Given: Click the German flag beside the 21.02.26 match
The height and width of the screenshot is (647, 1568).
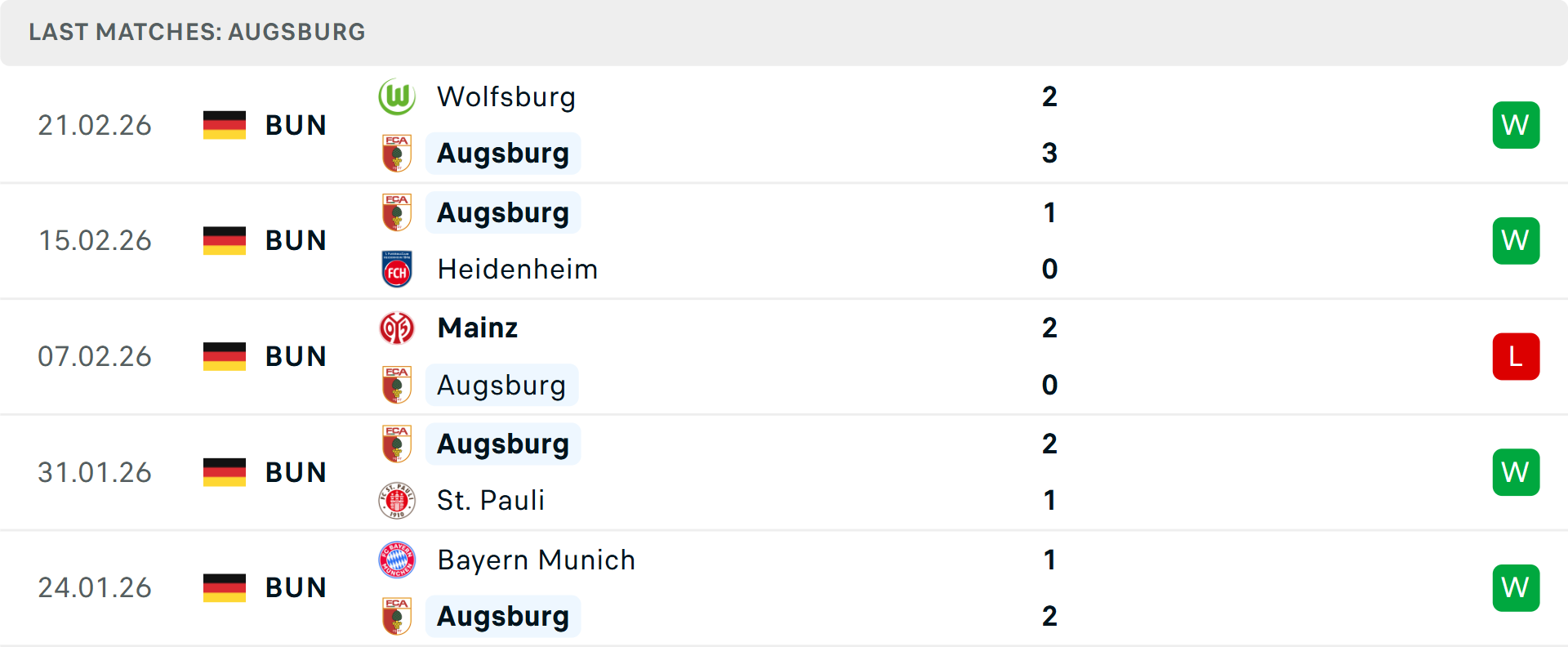Looking at the screenshot, I should point(224,124).
